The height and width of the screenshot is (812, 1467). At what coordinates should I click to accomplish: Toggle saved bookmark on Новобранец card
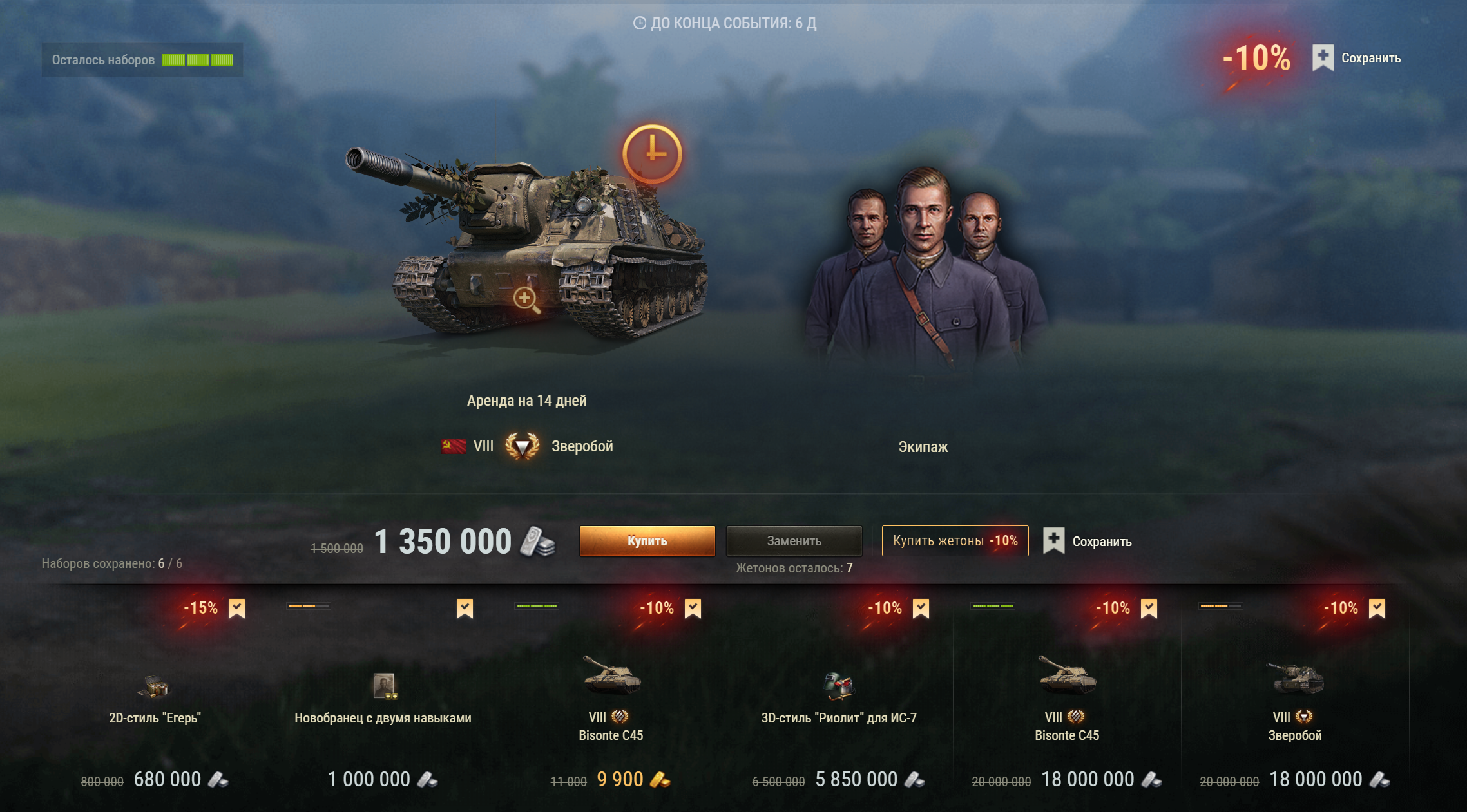coord(465,609)
